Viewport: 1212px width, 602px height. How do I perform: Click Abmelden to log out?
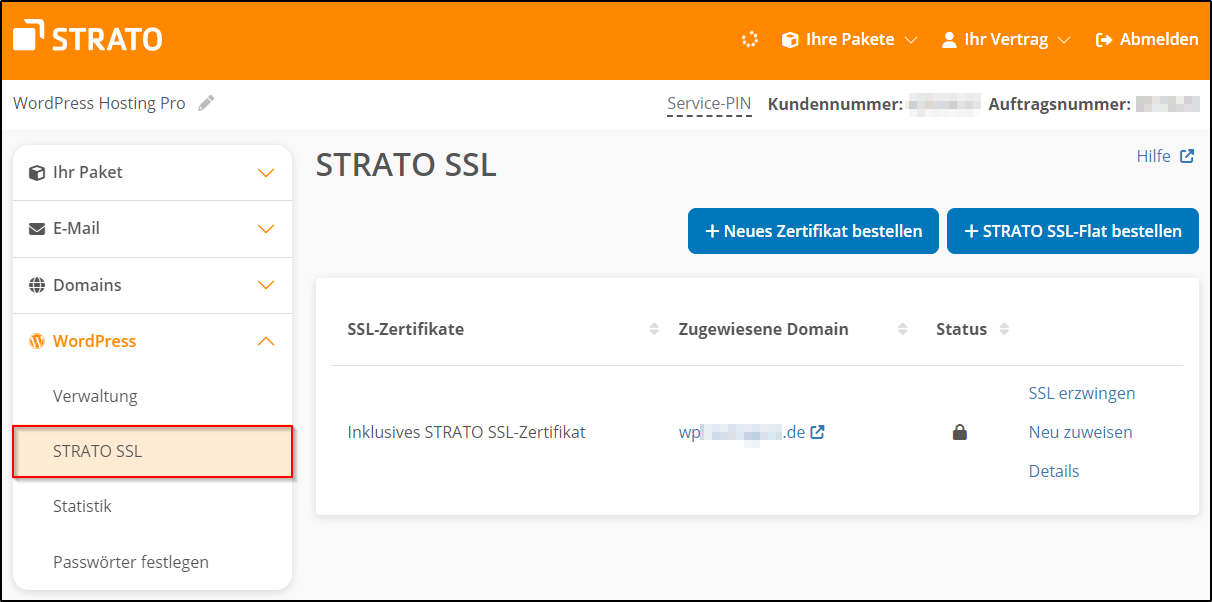(x=1146, y=39)
